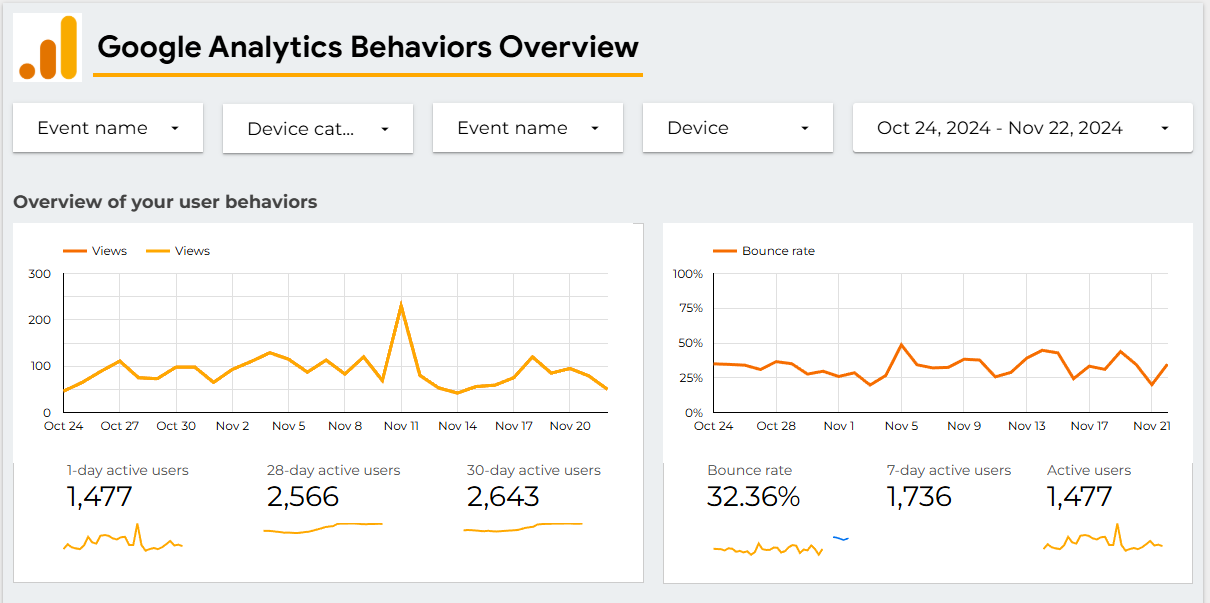This screenshot has width=1210, height=603.
Task: Click the 200 y-axis label on Views chart
Action: 40,320
